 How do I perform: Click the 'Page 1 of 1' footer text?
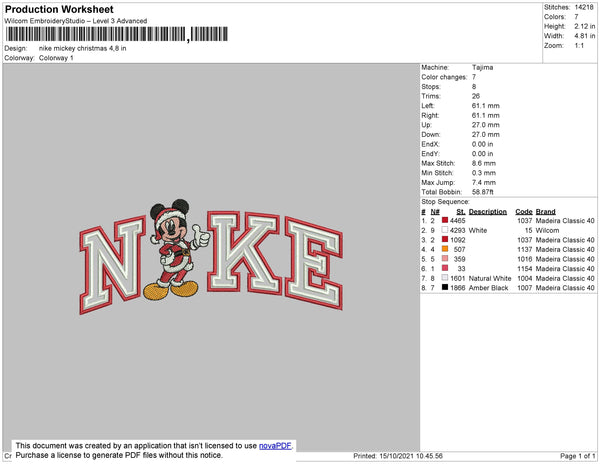coord(577,456)
